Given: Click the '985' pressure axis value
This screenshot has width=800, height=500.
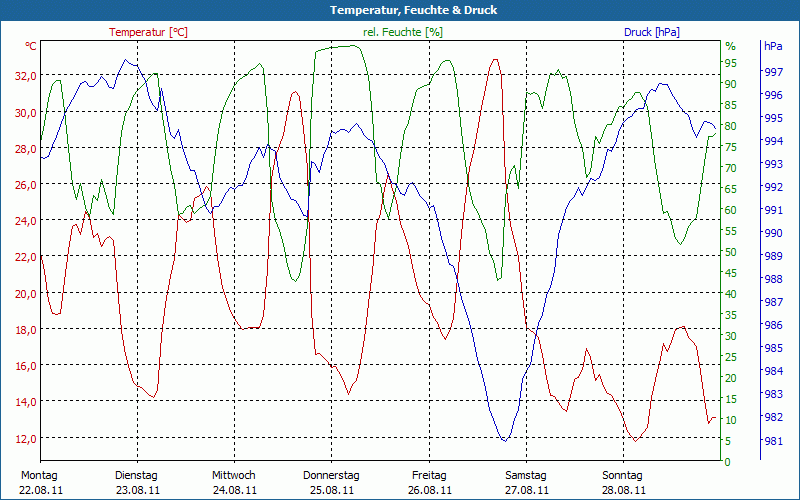Looking at the screenshot, I should point(774,348).
